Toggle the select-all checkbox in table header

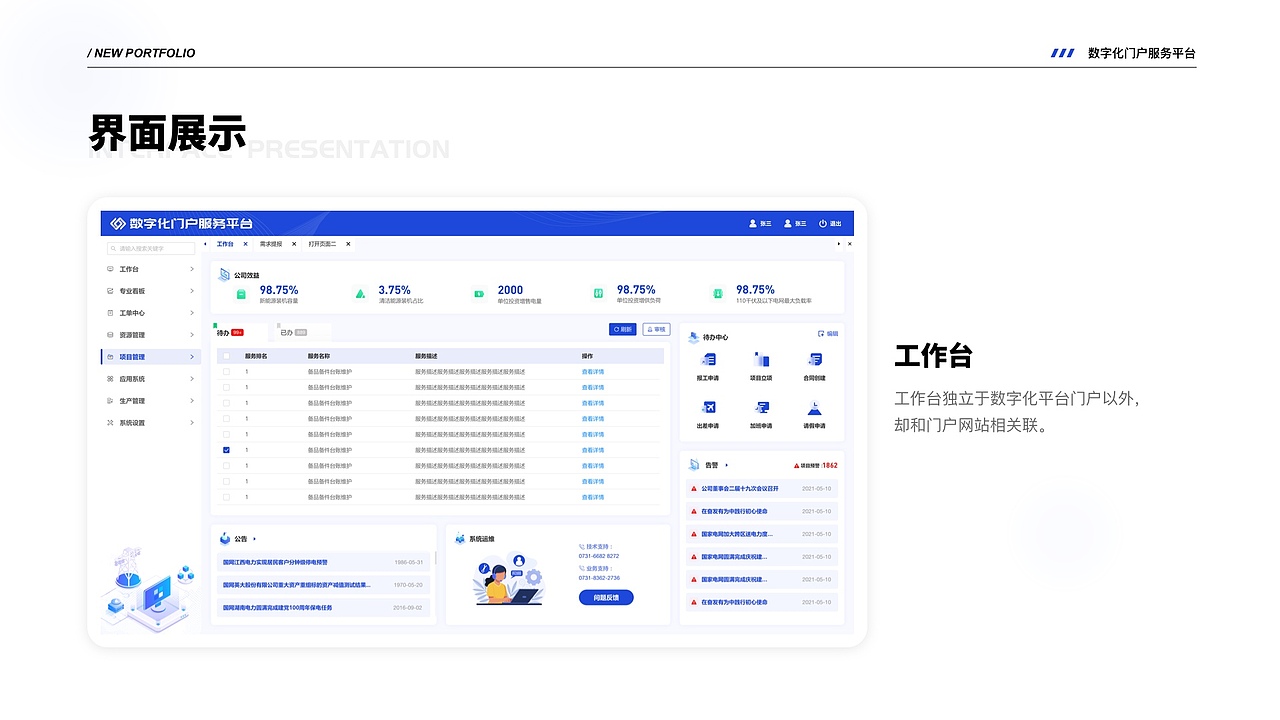click(226, 356)
